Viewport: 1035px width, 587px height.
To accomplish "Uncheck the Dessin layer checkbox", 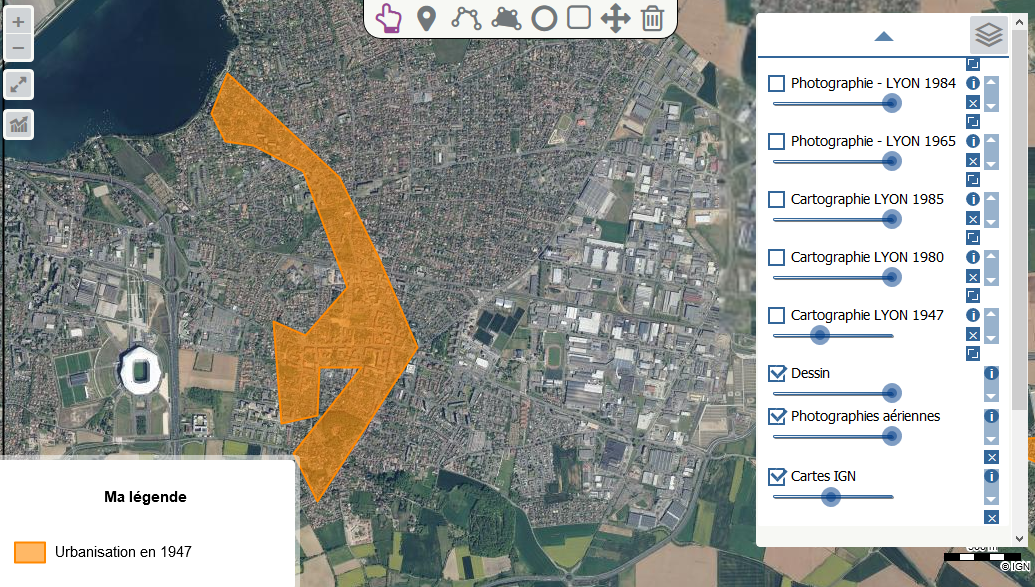I will (x=777, y=373).
